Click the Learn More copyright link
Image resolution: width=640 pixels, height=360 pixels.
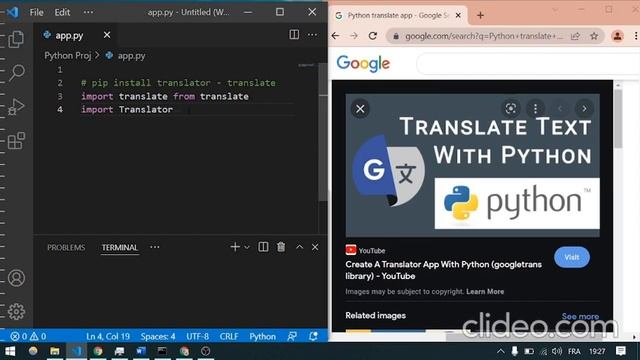pos(485,291)
